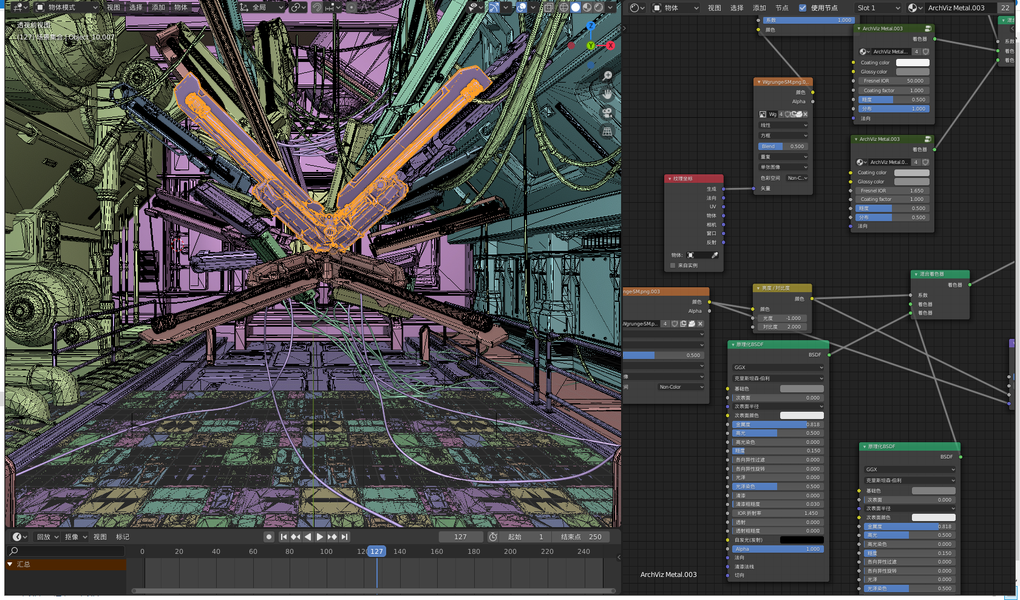
Task: Open the 3D viewport editor type menu
Action: pos(18,7)
